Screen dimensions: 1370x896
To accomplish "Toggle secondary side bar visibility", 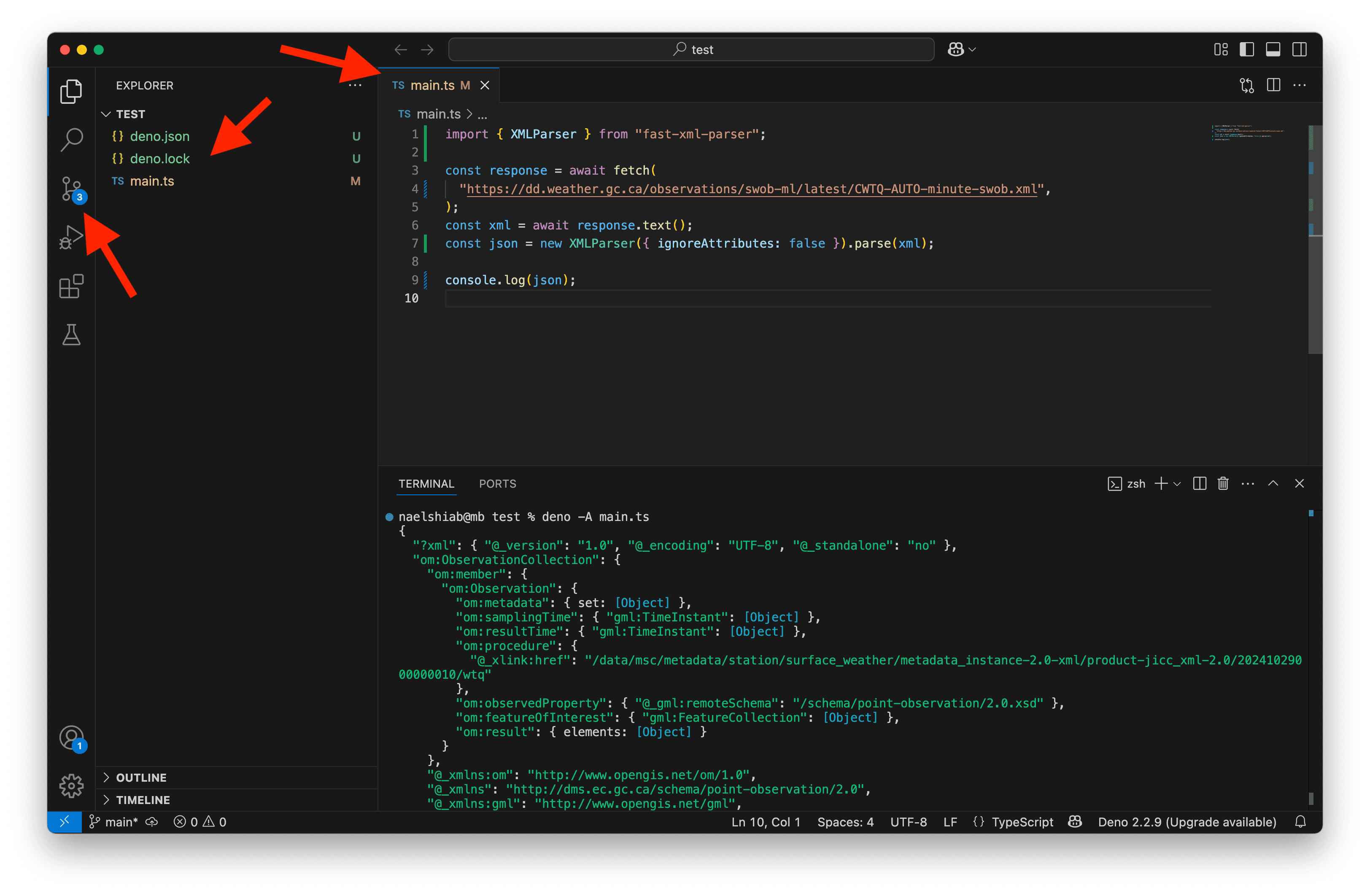I will click(1299, 49).
